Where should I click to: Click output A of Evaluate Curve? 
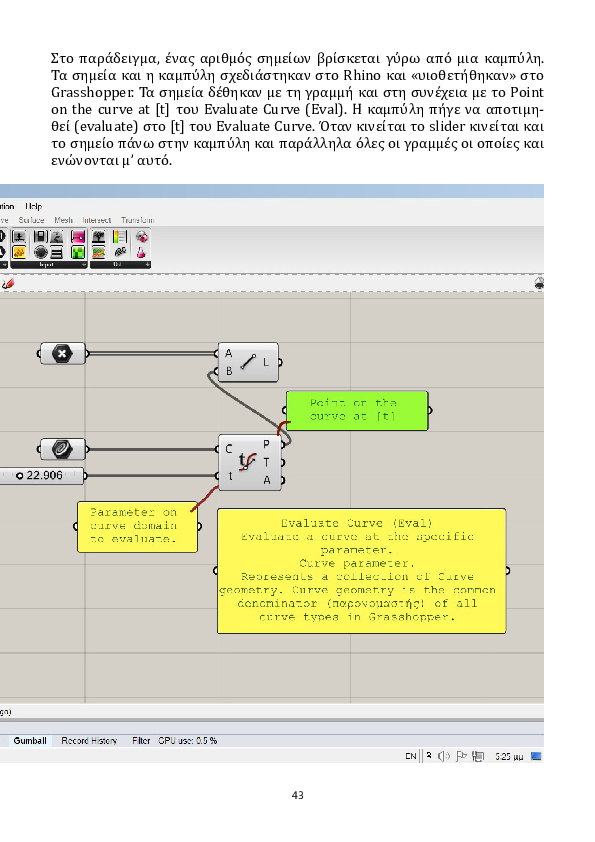pyautogui.click(x=267, y=481)
